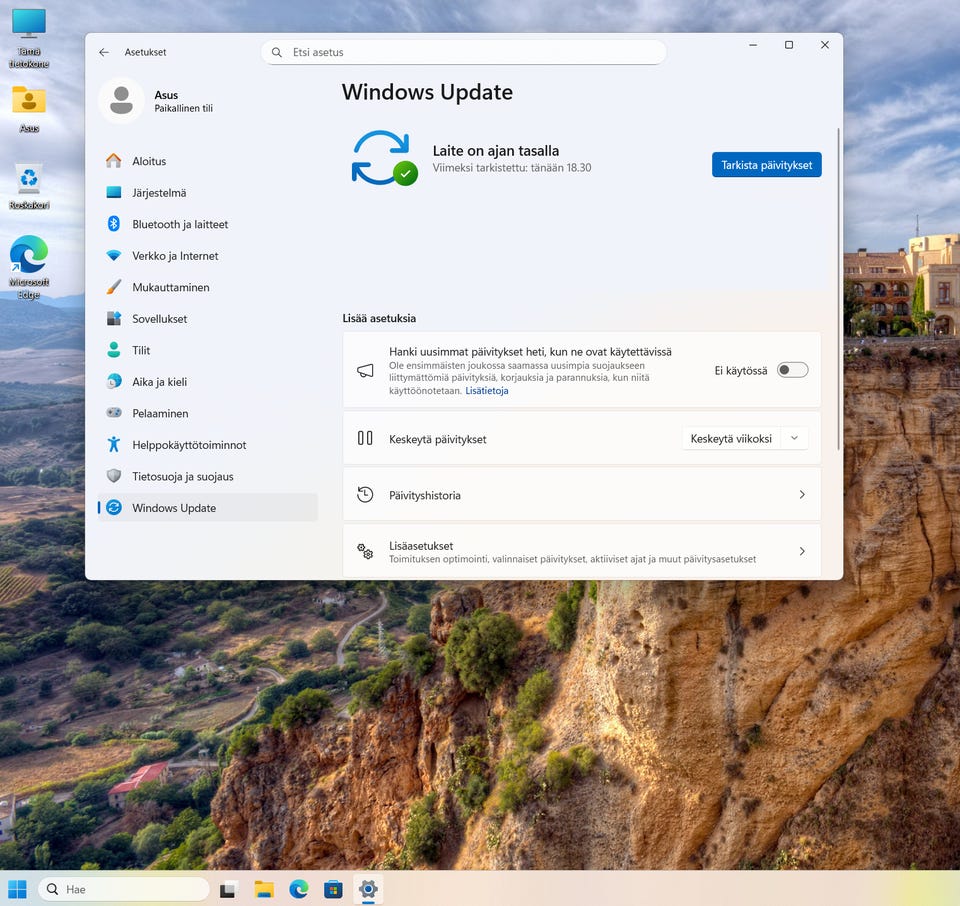The width and height of the screenshot is (960, 906).
Task: Select the Asus folder desktop icon
Action: tap(29, 109)
